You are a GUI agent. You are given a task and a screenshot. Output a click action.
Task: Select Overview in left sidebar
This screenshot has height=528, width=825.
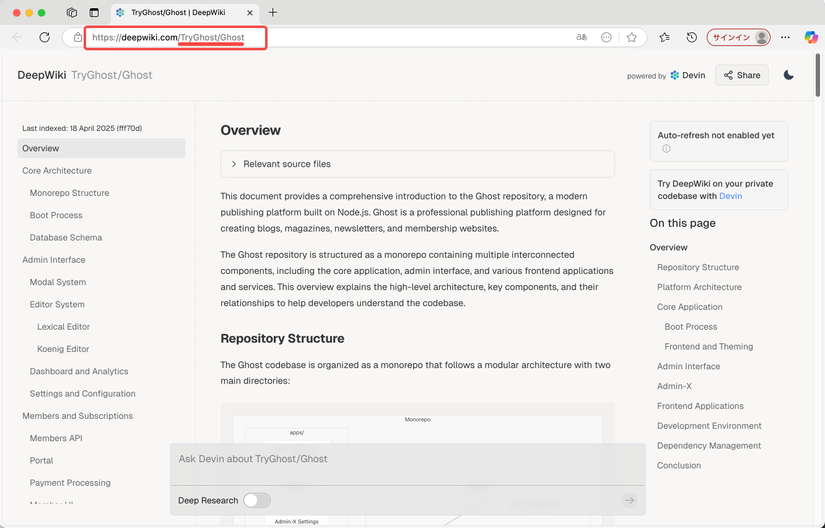(x=101, y=148)
